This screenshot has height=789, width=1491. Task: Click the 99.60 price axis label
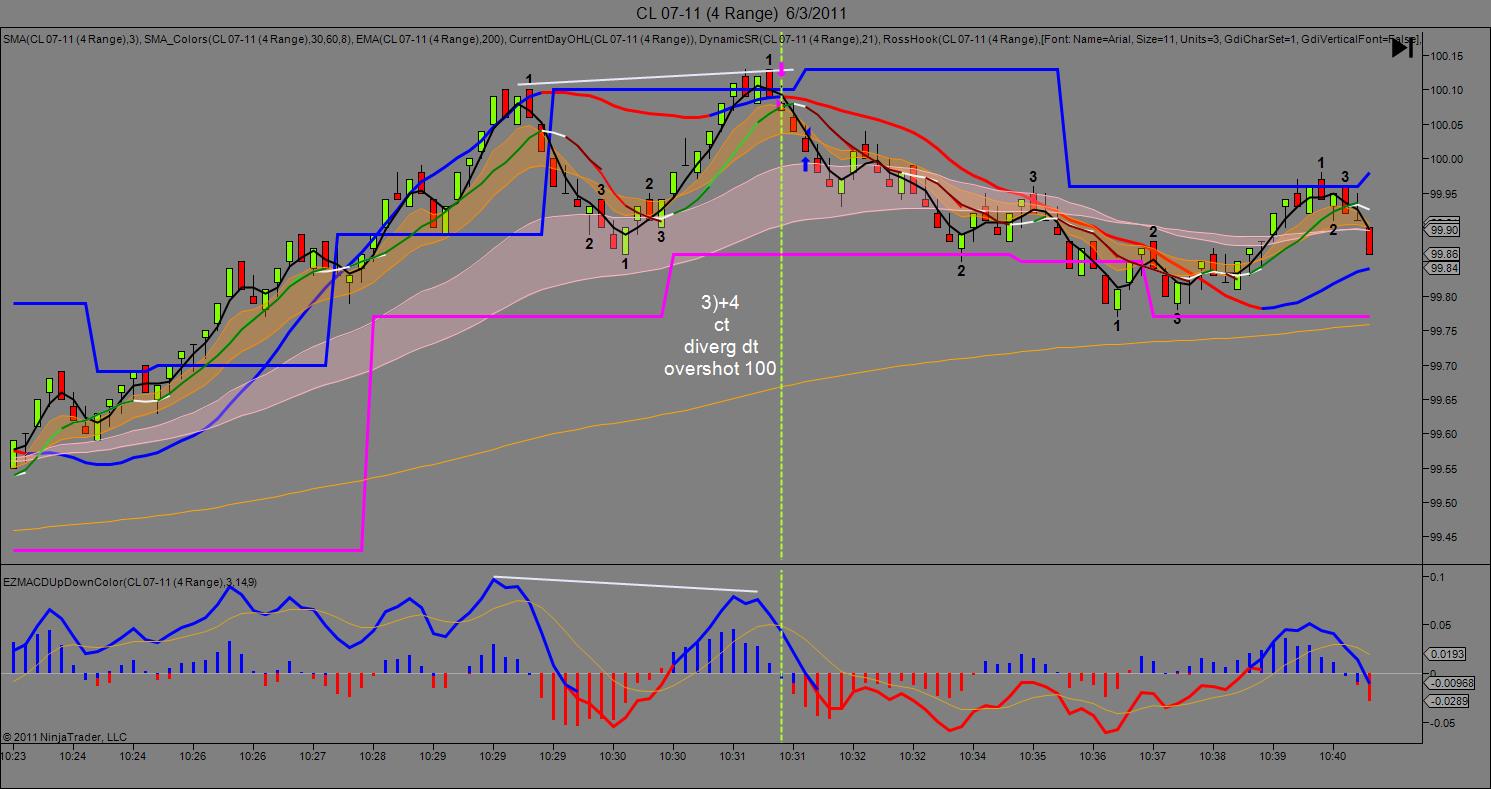click(1443, 435)
